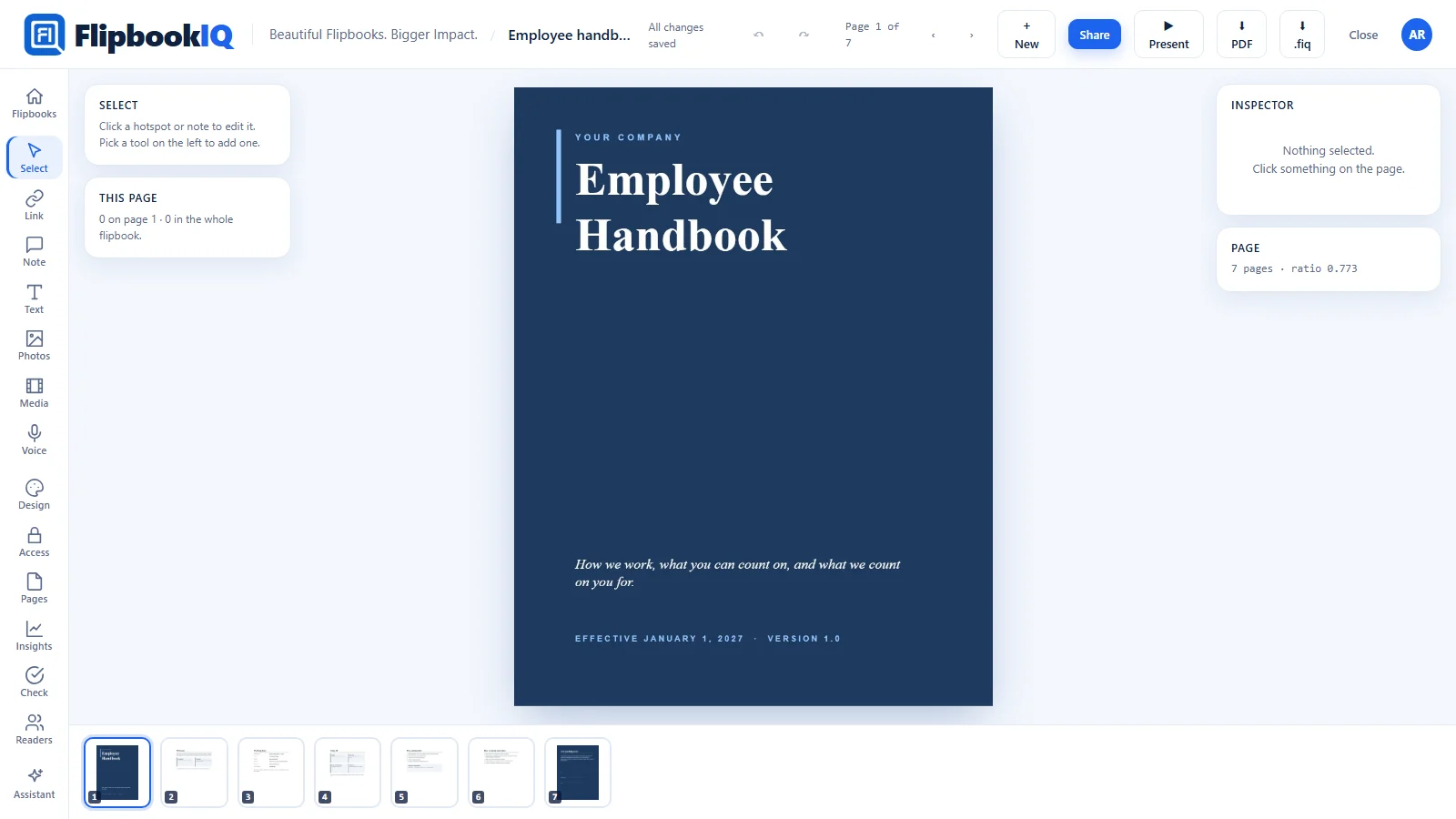Open the AR user avatar menu
The width and height of the screenshot is (1456, 819).
click(x=1417, y=35)
